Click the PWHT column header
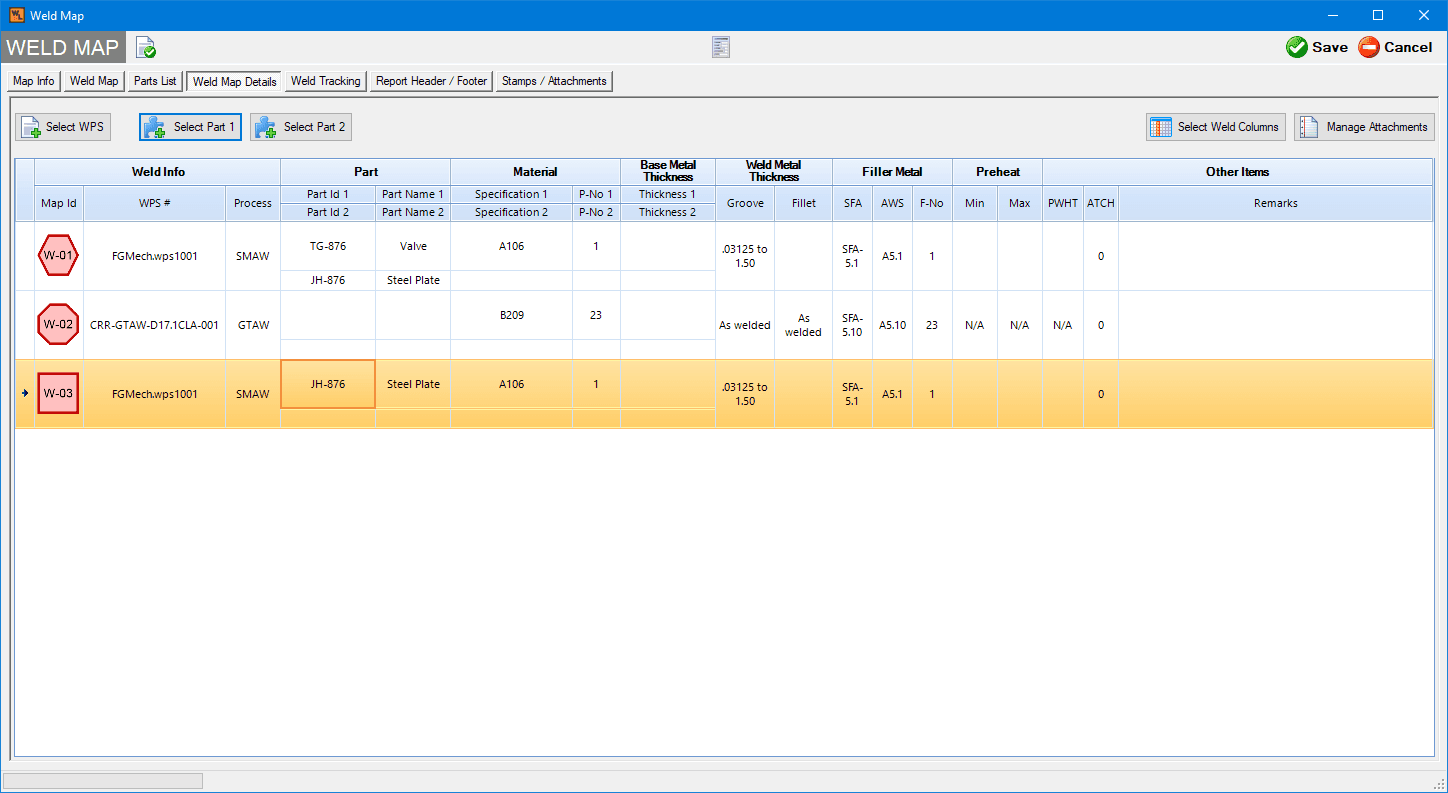 [1063, 203]
